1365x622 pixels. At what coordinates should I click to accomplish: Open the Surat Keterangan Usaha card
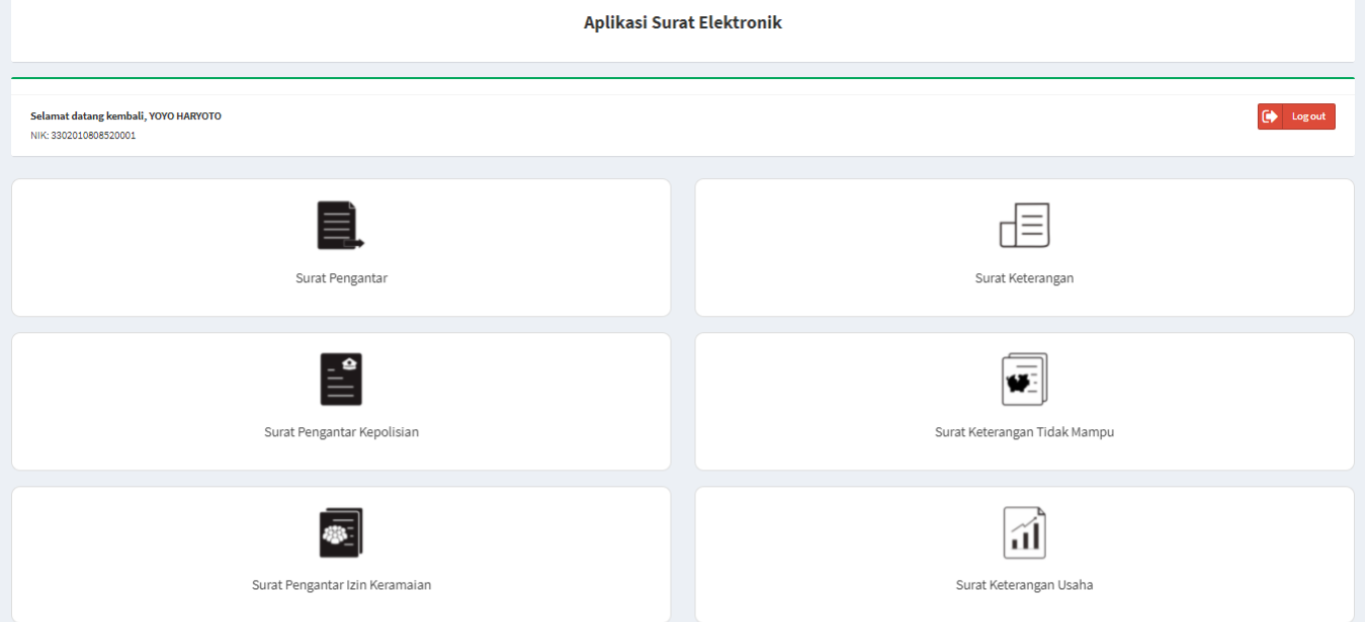coord(1023,554)
